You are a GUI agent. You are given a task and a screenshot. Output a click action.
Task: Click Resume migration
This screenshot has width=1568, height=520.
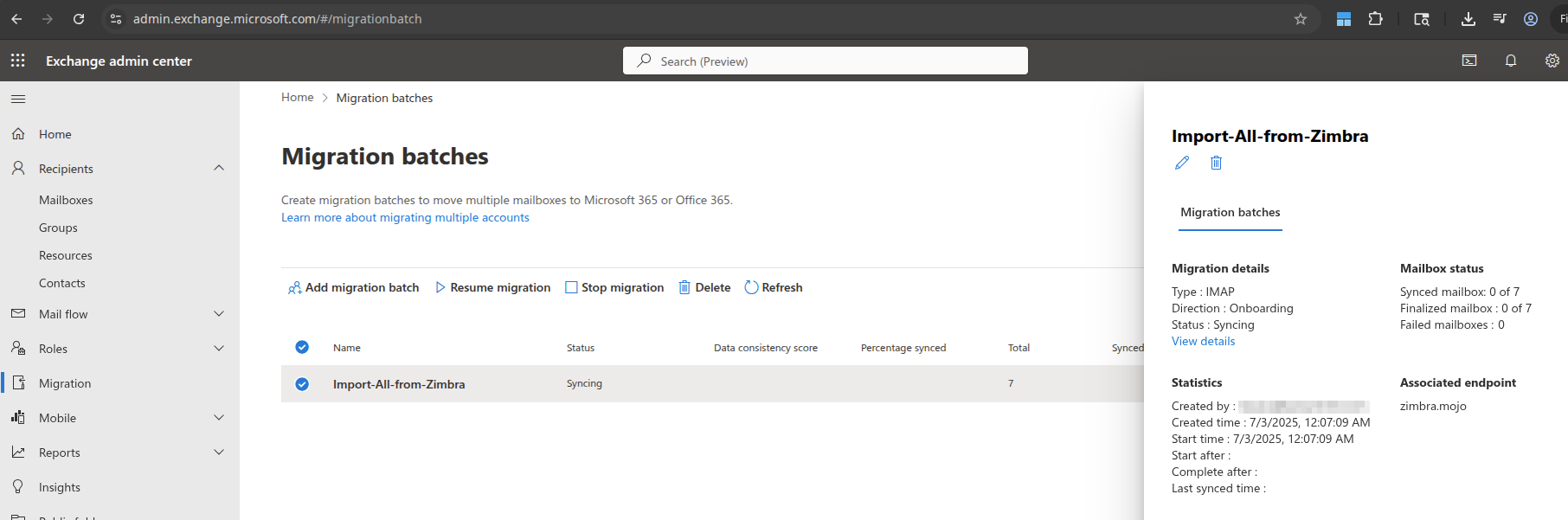(492, 287)
